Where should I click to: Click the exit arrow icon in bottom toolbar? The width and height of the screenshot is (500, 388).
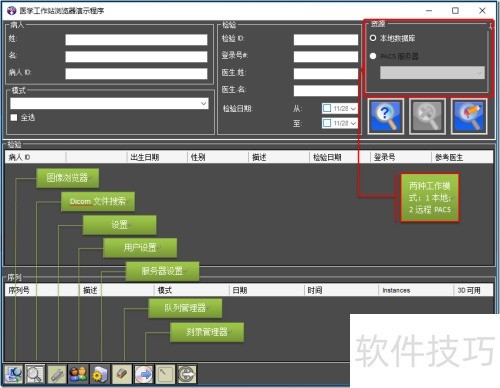(187, 374)
